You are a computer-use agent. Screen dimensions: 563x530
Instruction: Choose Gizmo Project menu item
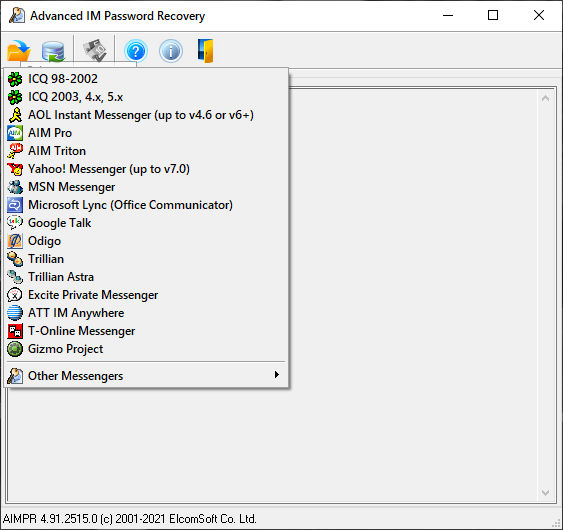[146, 349]
